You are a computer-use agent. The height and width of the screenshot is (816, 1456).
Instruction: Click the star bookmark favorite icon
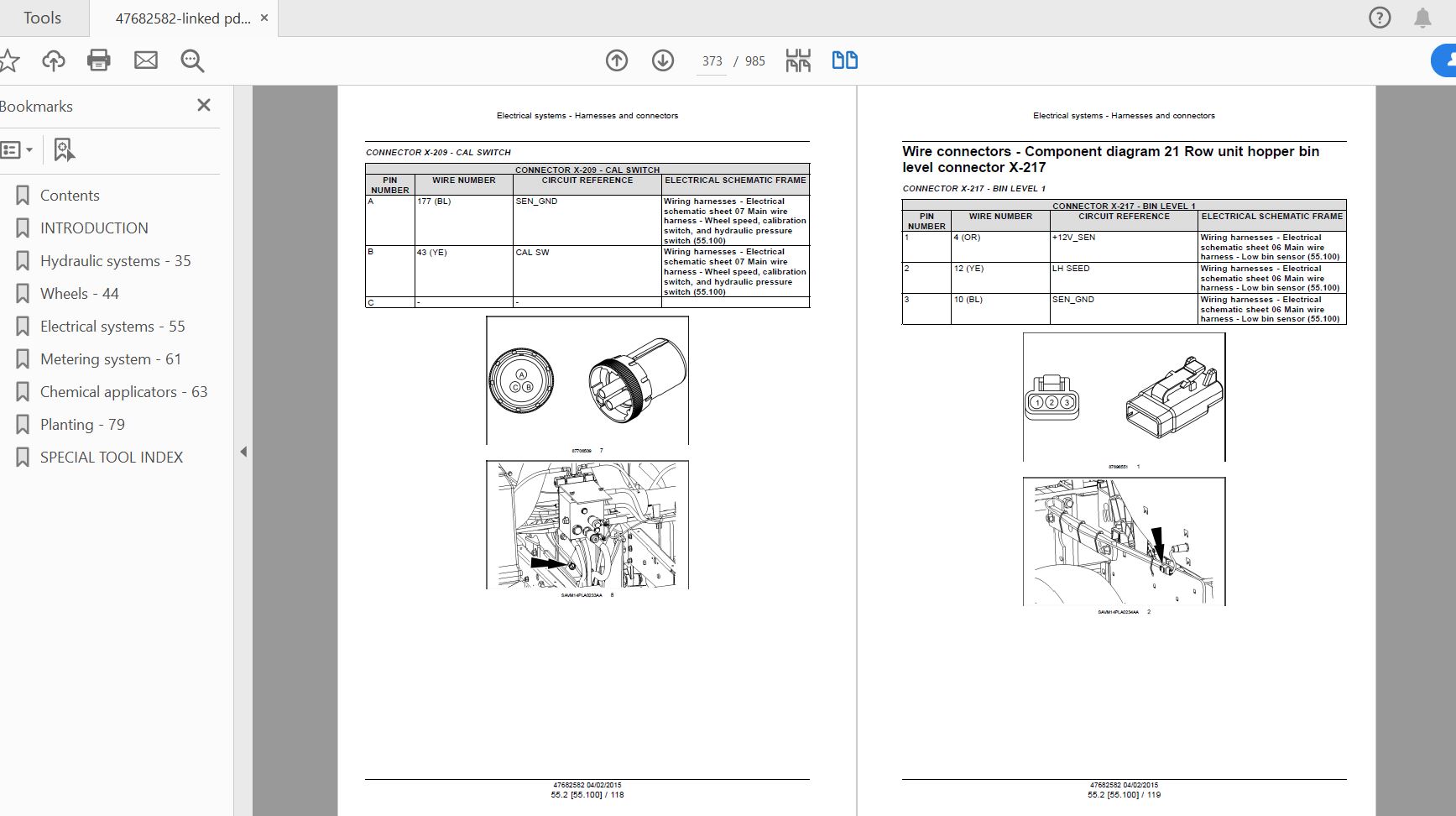(x=8, y=60)
